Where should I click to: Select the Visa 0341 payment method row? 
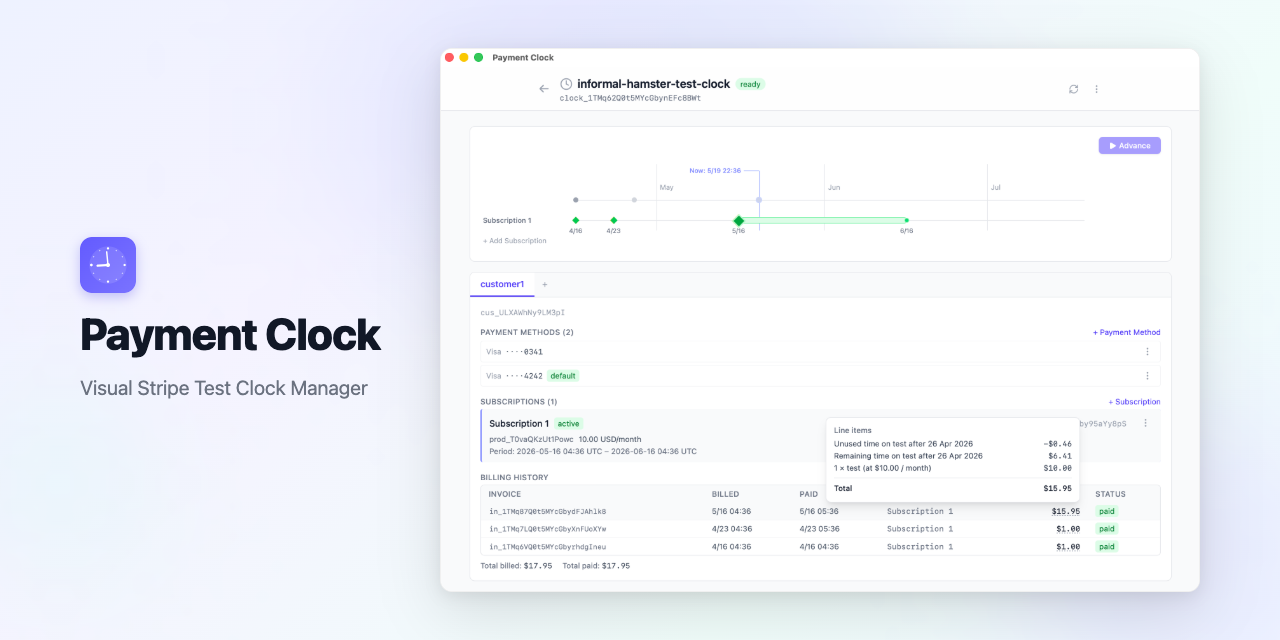pyautogui.click(x=820, y=352)
